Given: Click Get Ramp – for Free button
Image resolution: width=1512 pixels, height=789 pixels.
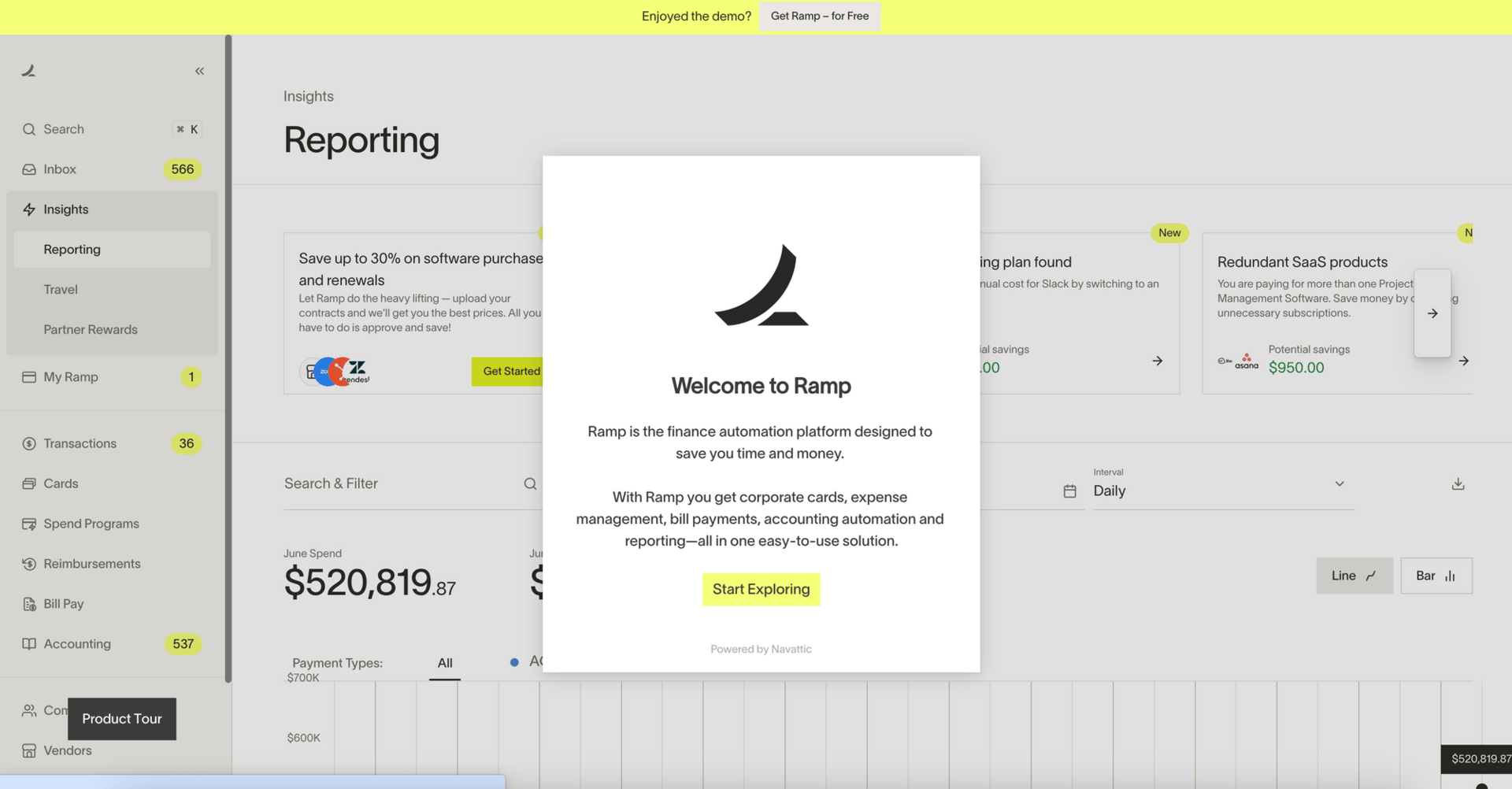Looking at the screenshot, I should 820,17.
